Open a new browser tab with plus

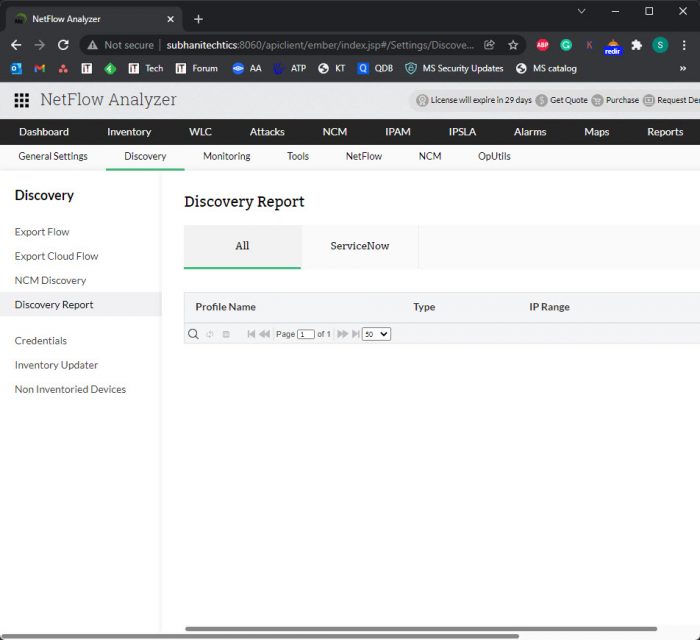point(199,19)
